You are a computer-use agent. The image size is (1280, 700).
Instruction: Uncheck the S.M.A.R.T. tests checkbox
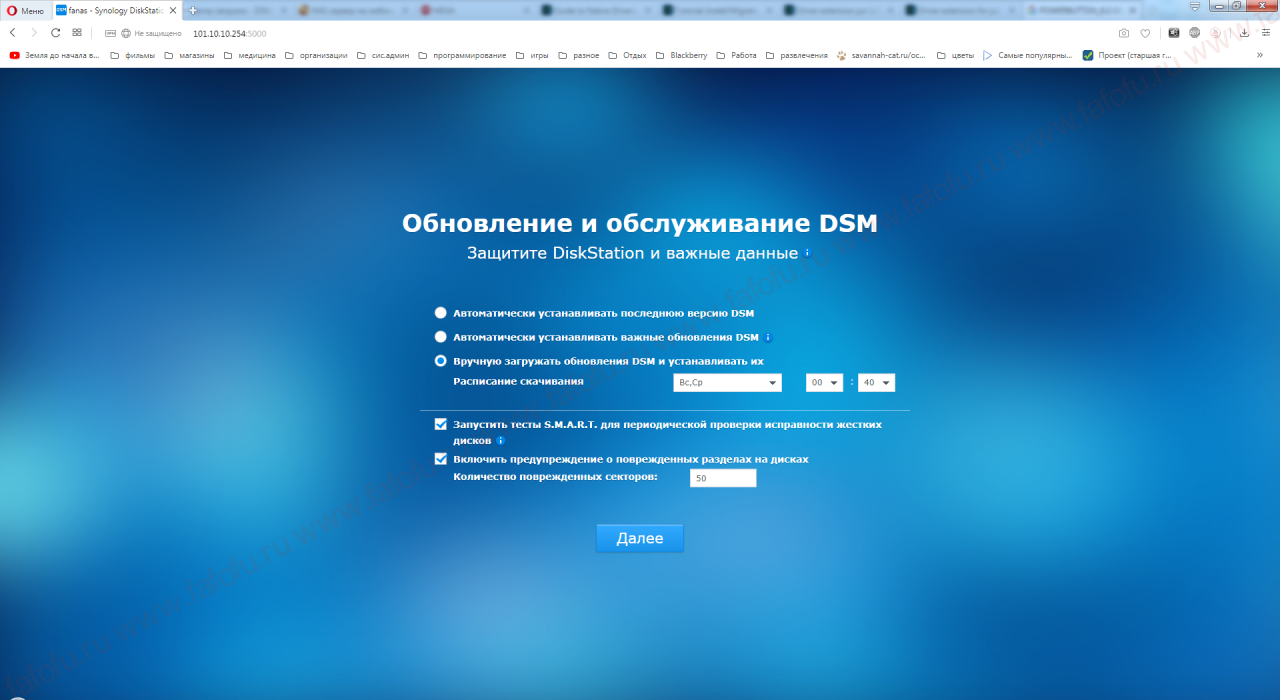click(441, 424)
